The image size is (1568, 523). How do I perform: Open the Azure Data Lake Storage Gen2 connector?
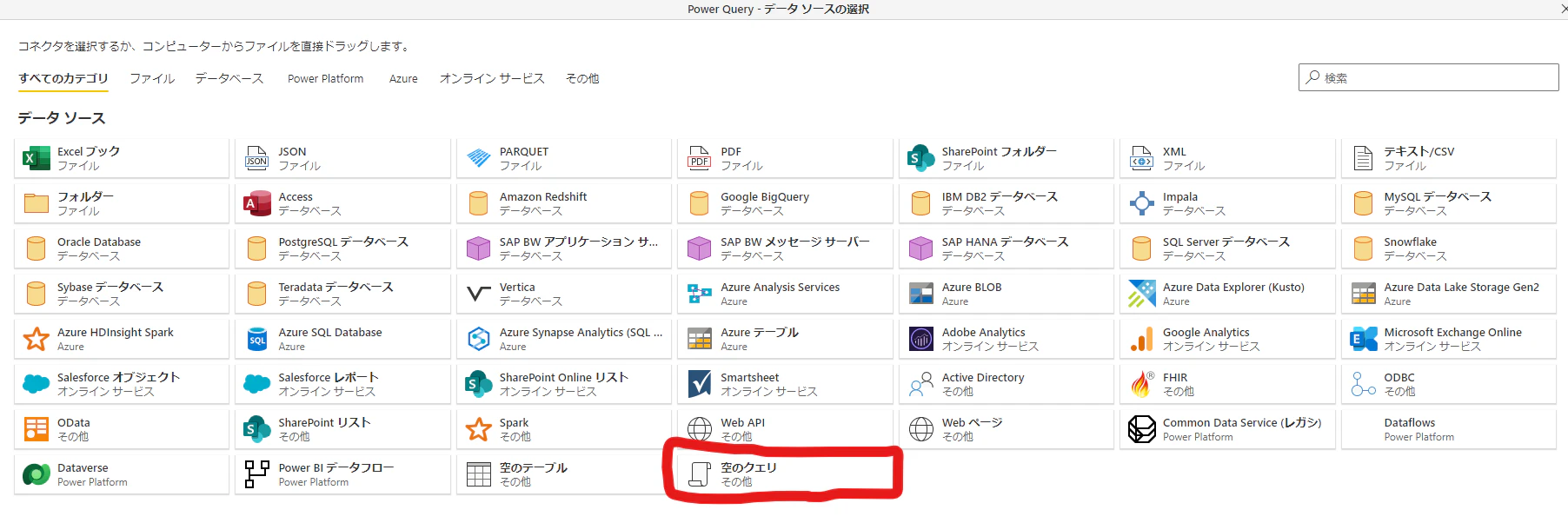click(1449, 294)
